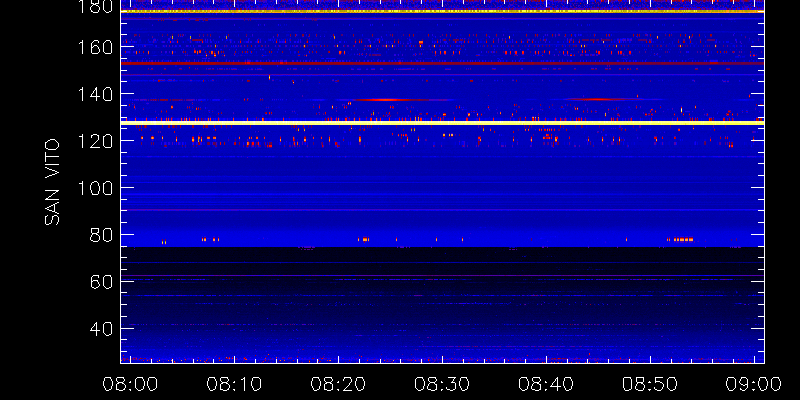Click the 08:10 time axis label
800x400 pixels.
tap(234, 384)
